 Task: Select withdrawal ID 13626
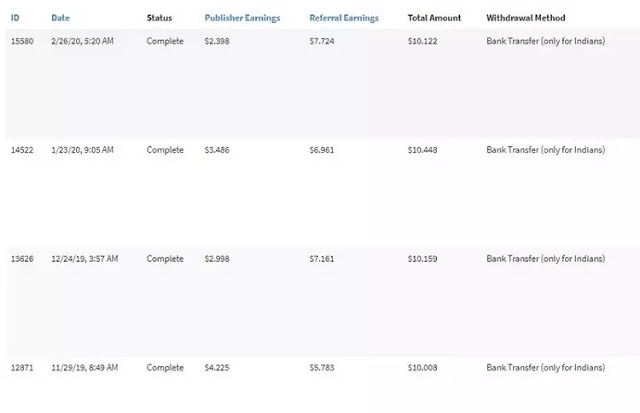coord(22,259)
